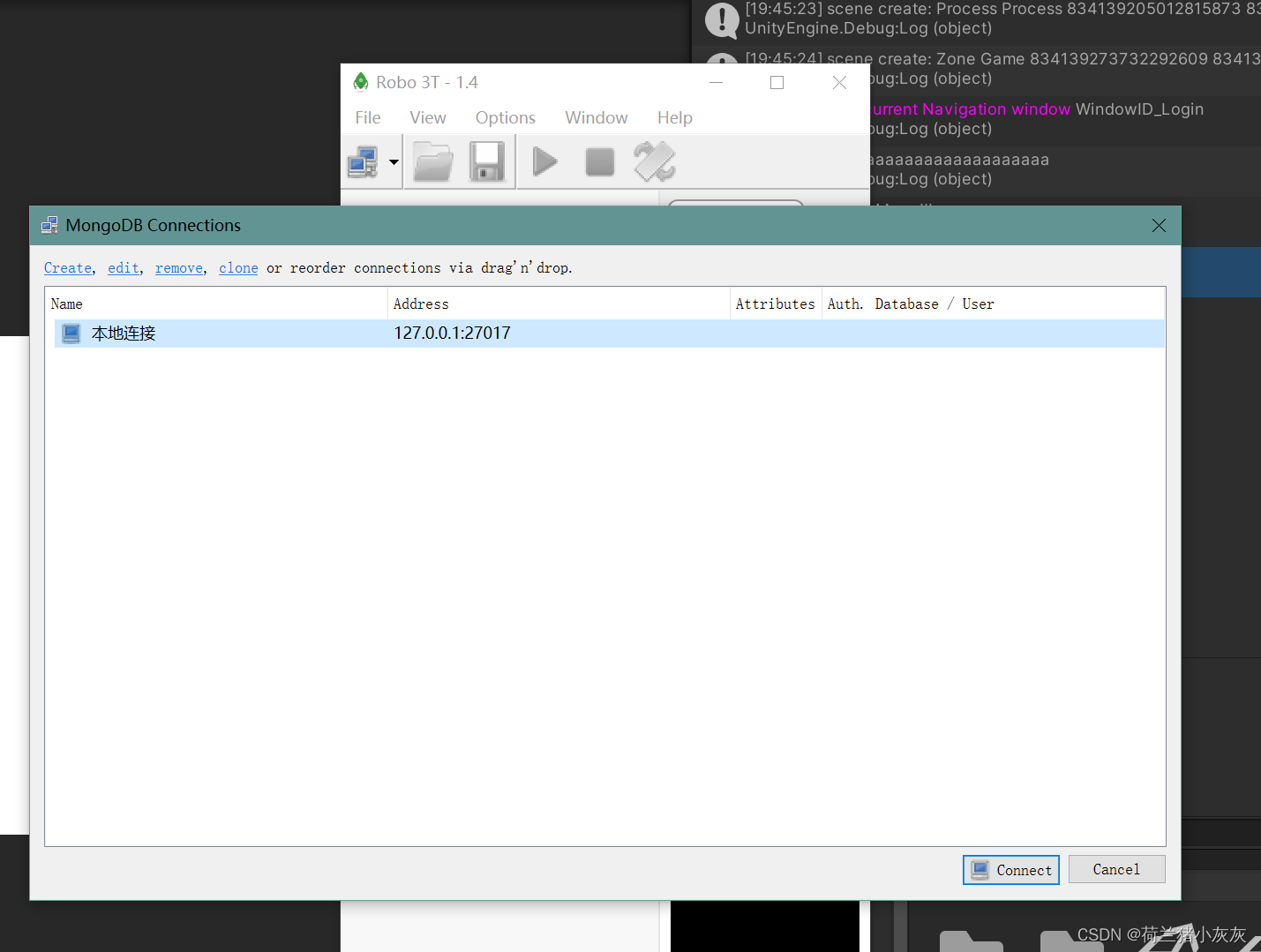Viewport: 1261px width, 952px height.
Task: Click the clone connection link
Action: pos(238,268)
